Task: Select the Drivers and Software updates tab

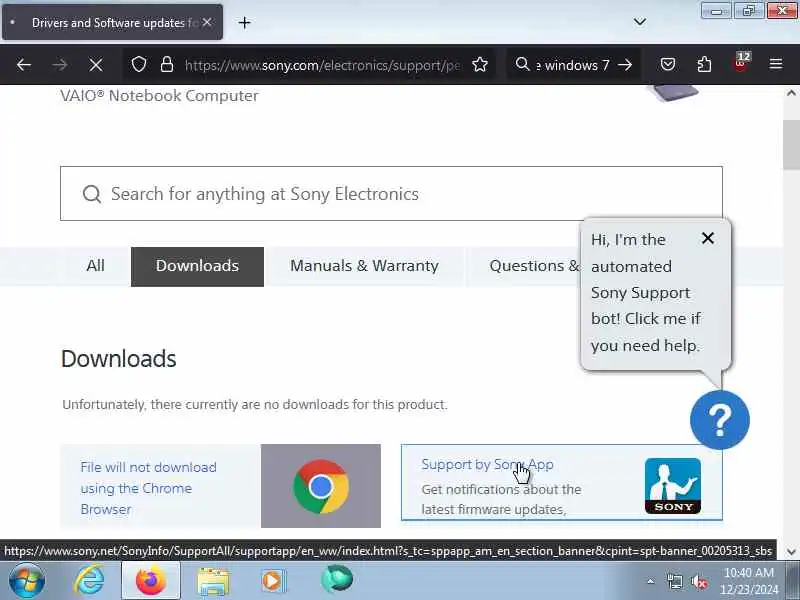Action: [x=112, y=22]
